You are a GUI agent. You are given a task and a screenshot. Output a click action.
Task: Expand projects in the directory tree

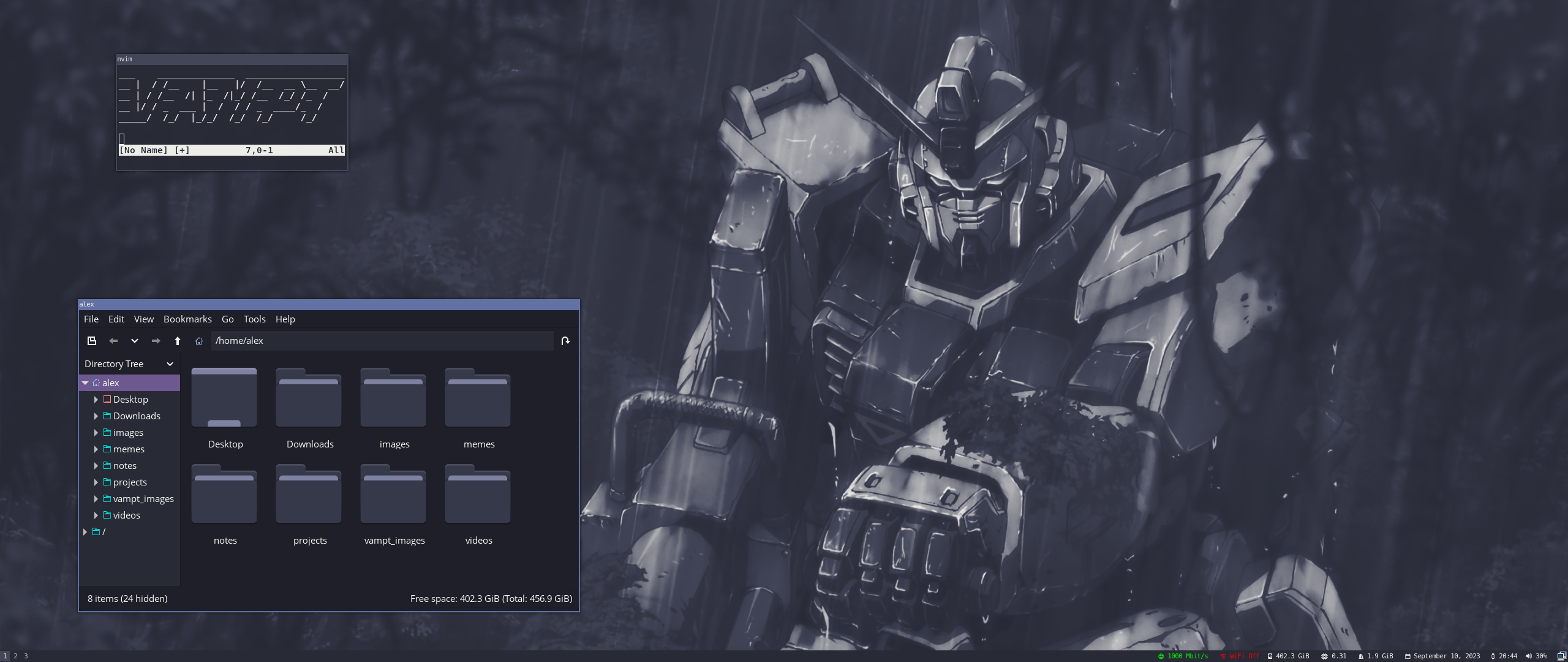click(x=96, y=482)
